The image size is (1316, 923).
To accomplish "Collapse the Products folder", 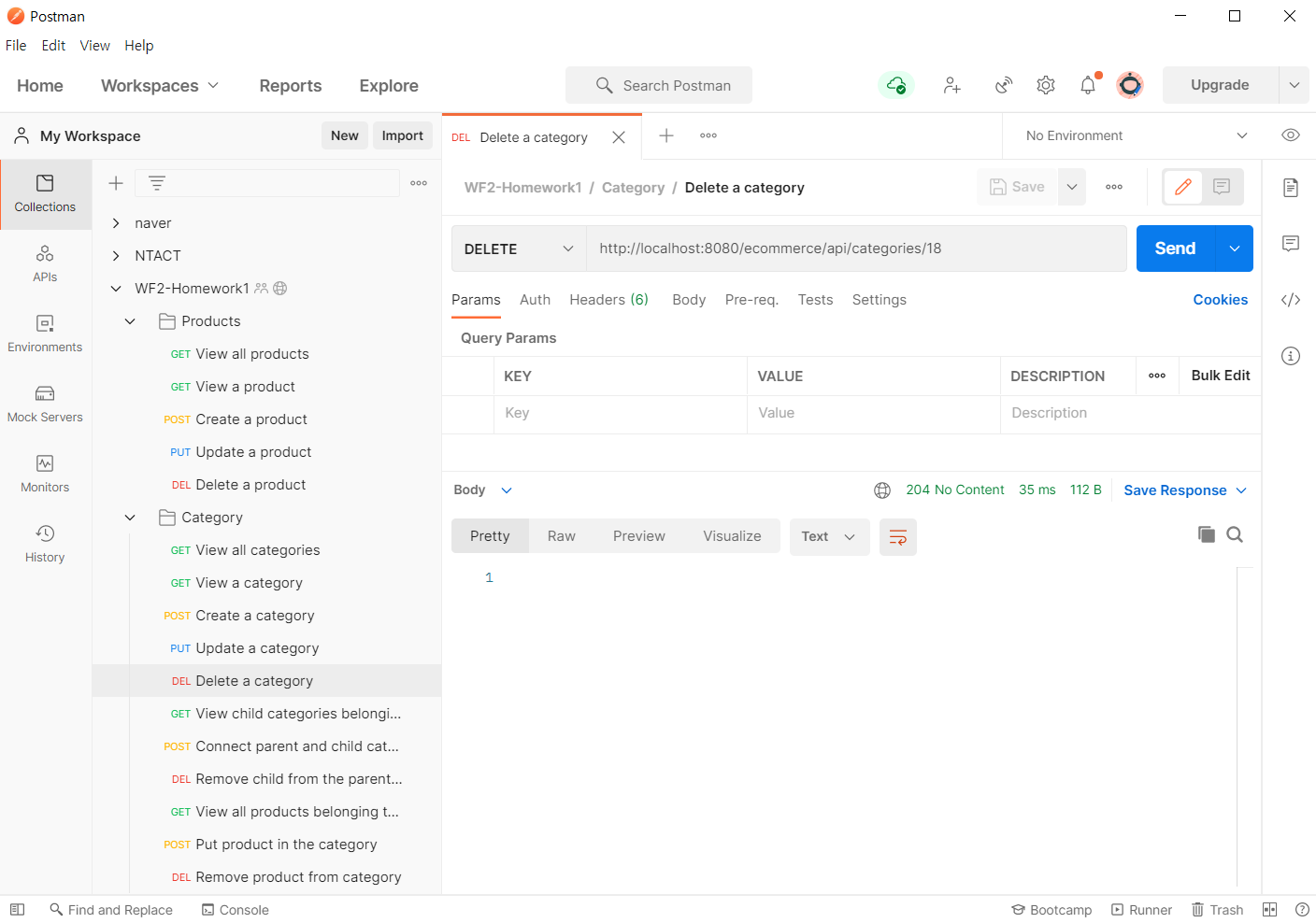I will pos(131,321).
